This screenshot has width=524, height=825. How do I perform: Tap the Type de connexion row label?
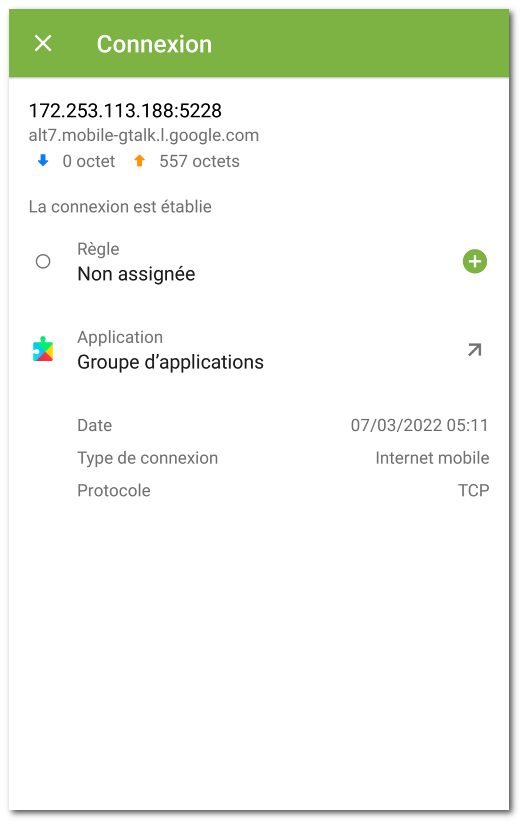coord(147,458)
